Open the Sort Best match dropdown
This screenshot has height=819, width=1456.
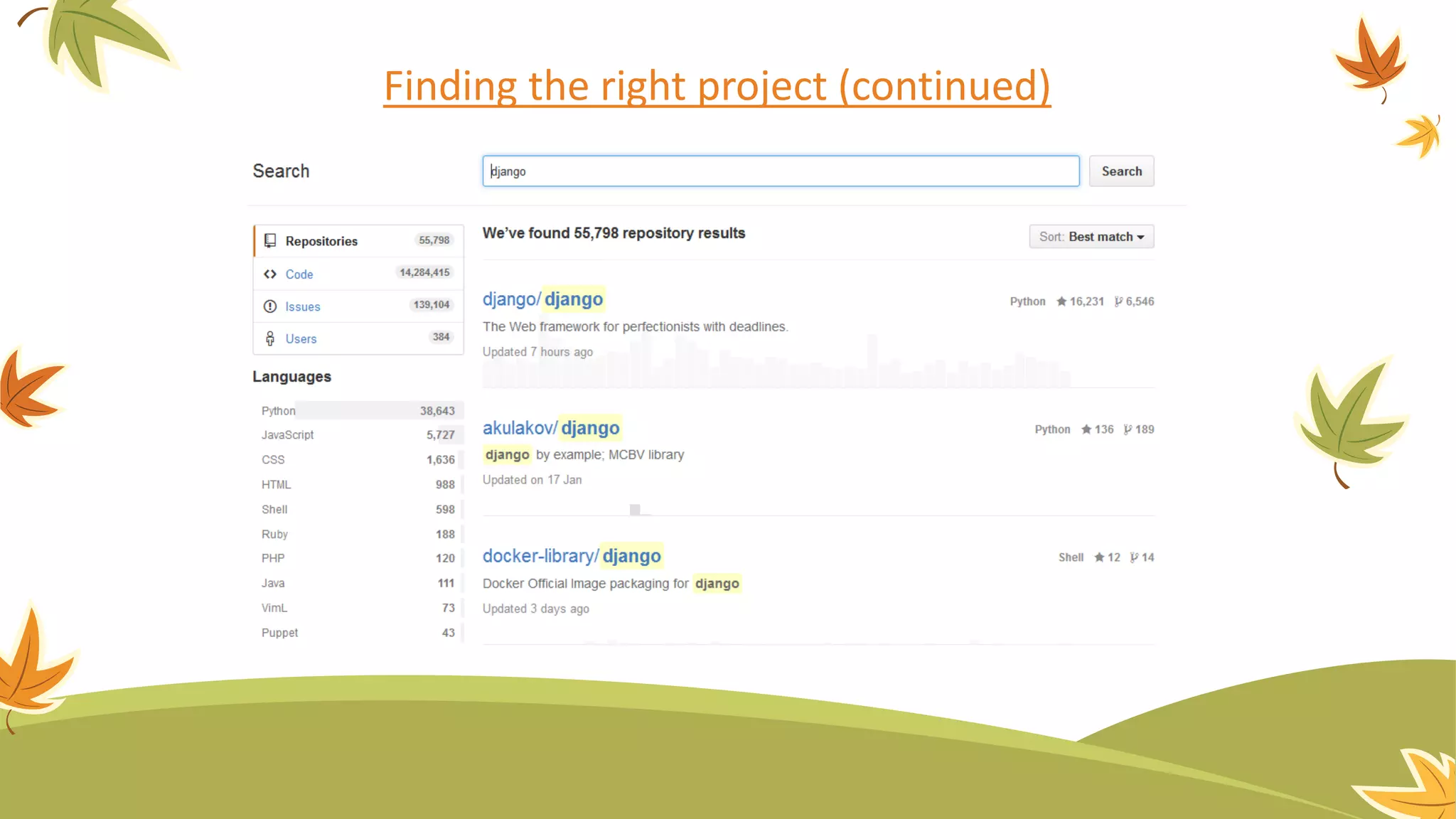pos(1091,237)
